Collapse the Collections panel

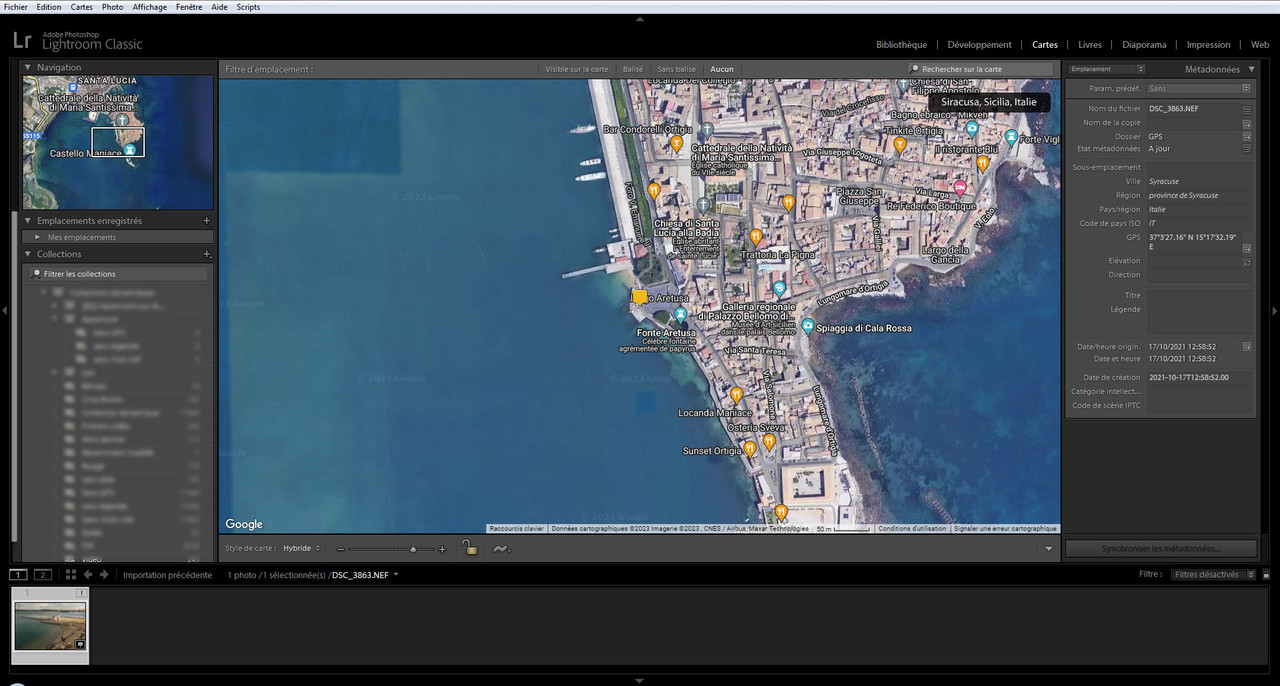click(x=28, y=254)
